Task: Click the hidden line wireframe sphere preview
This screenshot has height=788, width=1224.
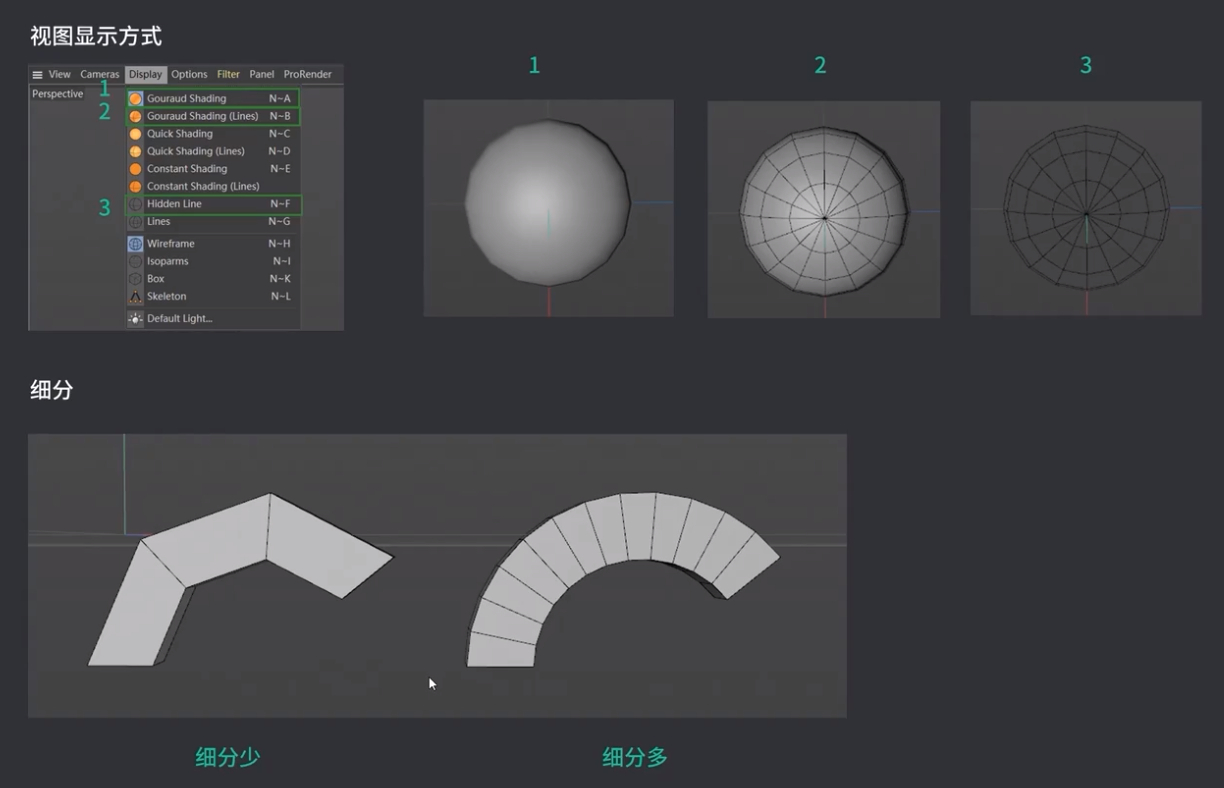Action: click(x=1086, y=208)
